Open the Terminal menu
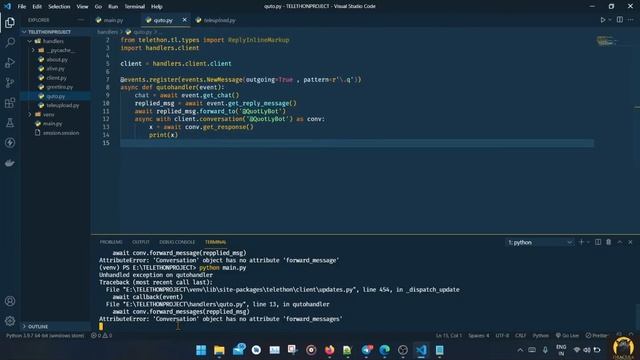Image resolution: width=640 pixels, height=360 pixels. (x=134, y=7)
